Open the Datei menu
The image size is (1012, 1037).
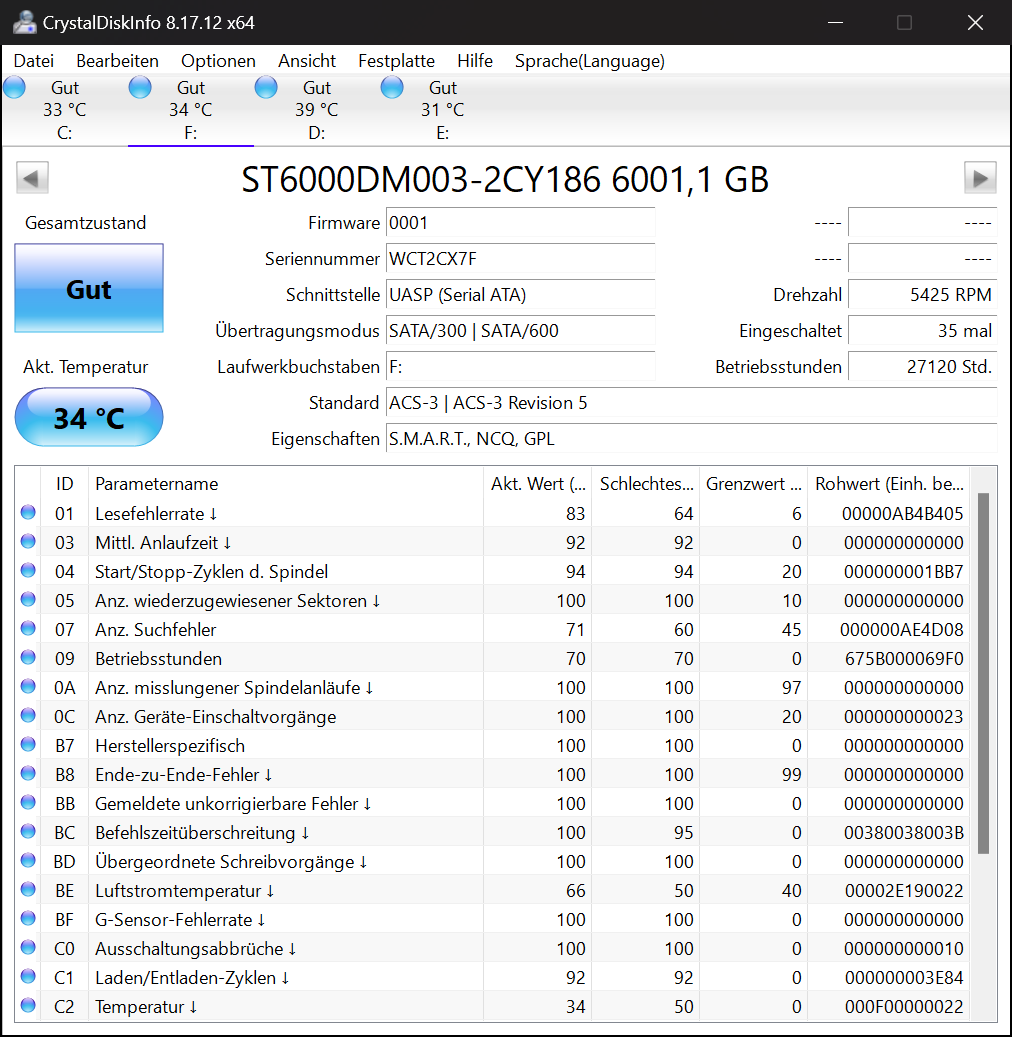click(x=33, y=61)
